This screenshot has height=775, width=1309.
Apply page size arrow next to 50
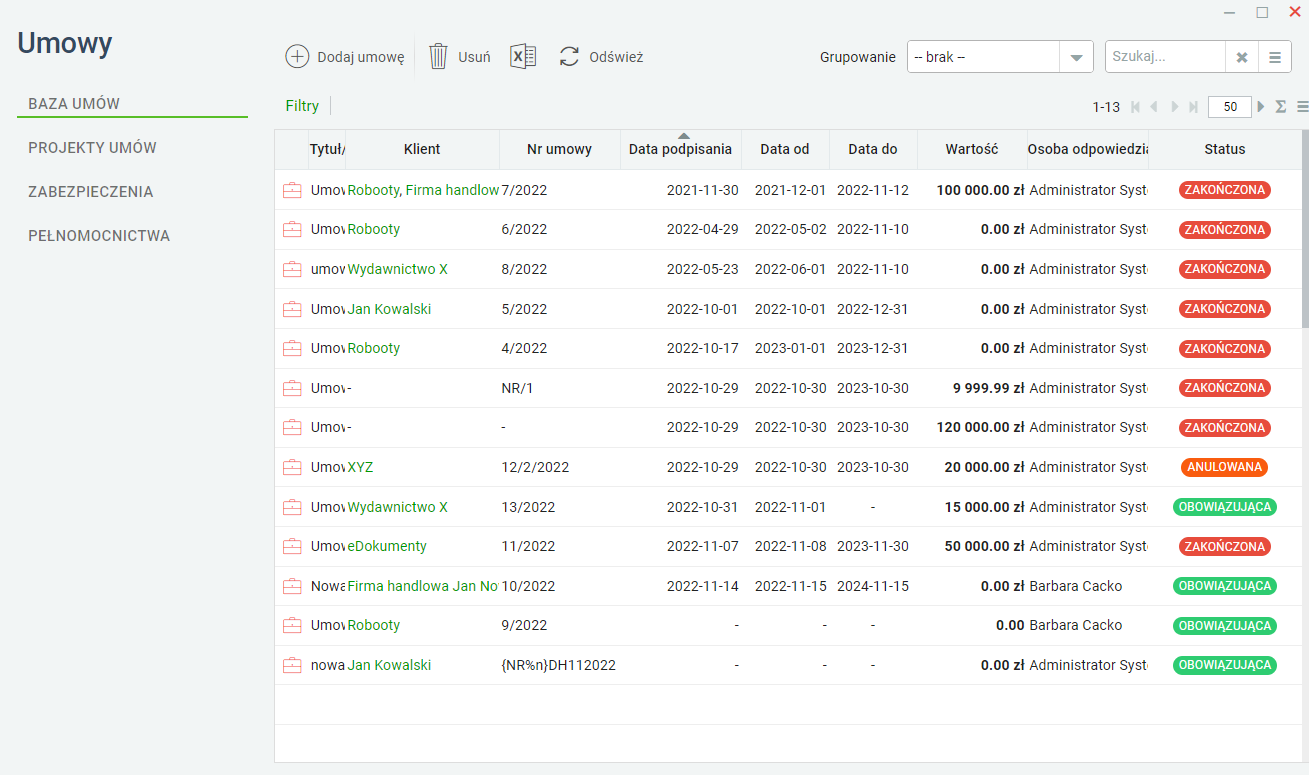pyautogui.click(x=1260, y=107)
